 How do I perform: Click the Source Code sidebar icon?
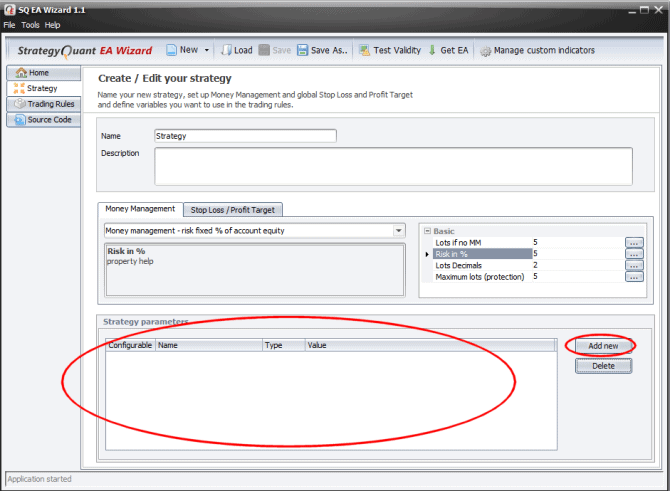[x=20, y=120]
